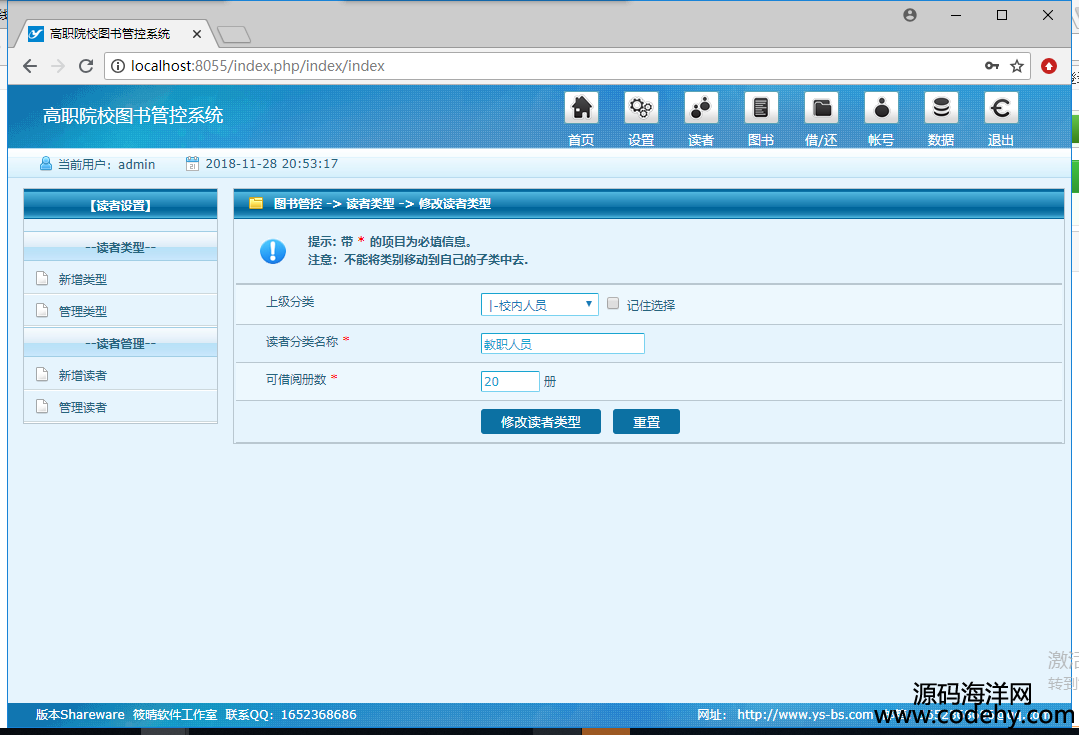Open the 帐号 account icon
This screenshot has width=1079, height=735.
tap(881, 108)
